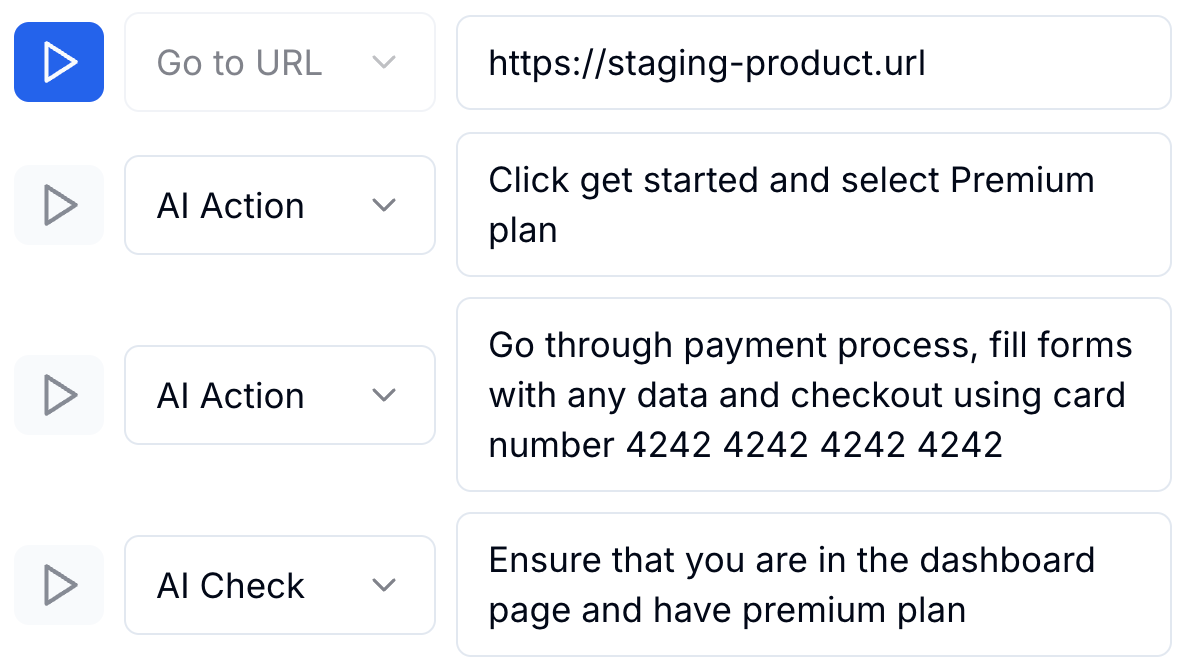Image resolution: width=1186 pixels, height=670 pixels.
Task: Click the staging-product URL input field
Action: [x=812, y=63]
